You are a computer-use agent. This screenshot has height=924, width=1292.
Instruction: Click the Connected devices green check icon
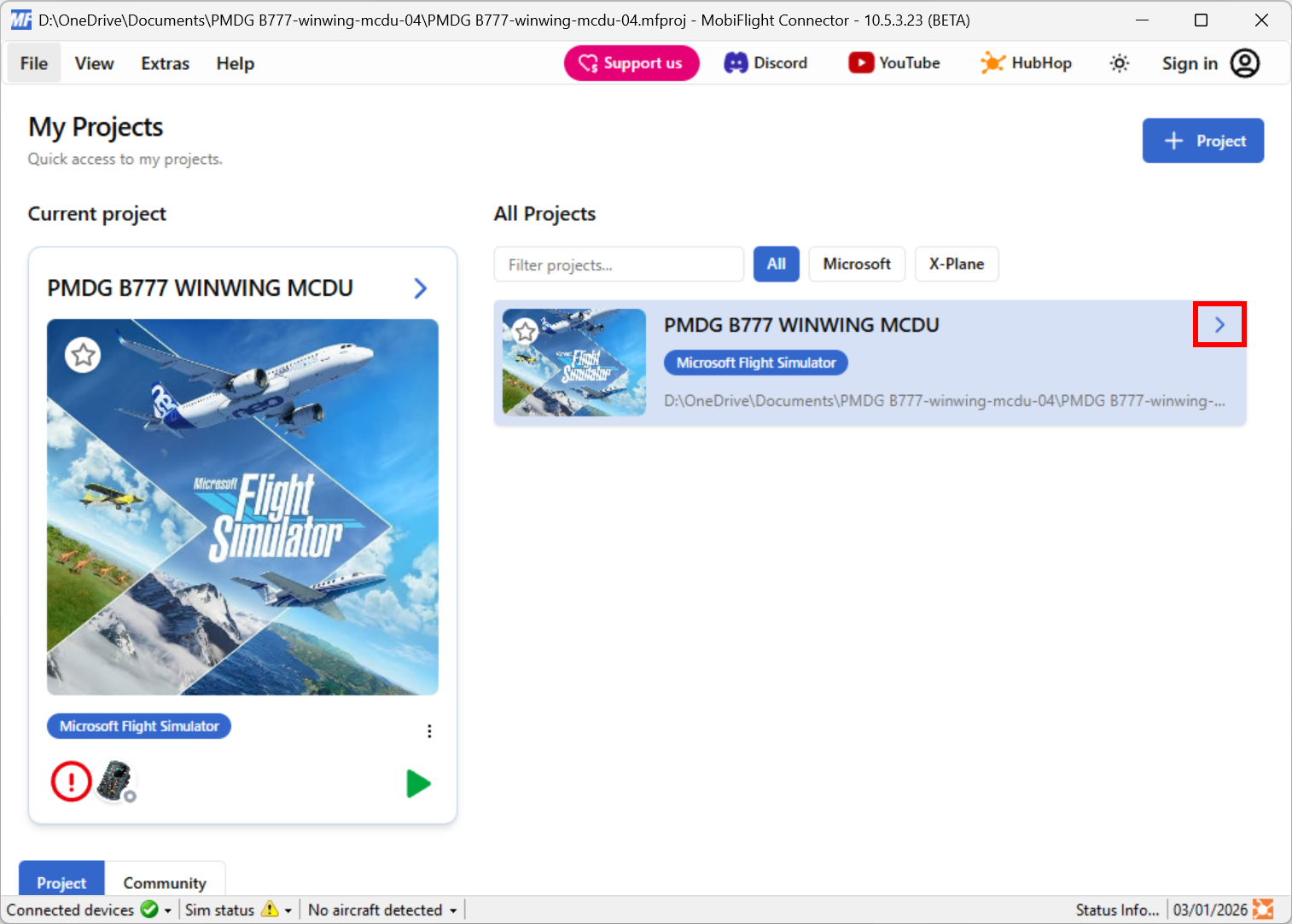coord(147,909)
